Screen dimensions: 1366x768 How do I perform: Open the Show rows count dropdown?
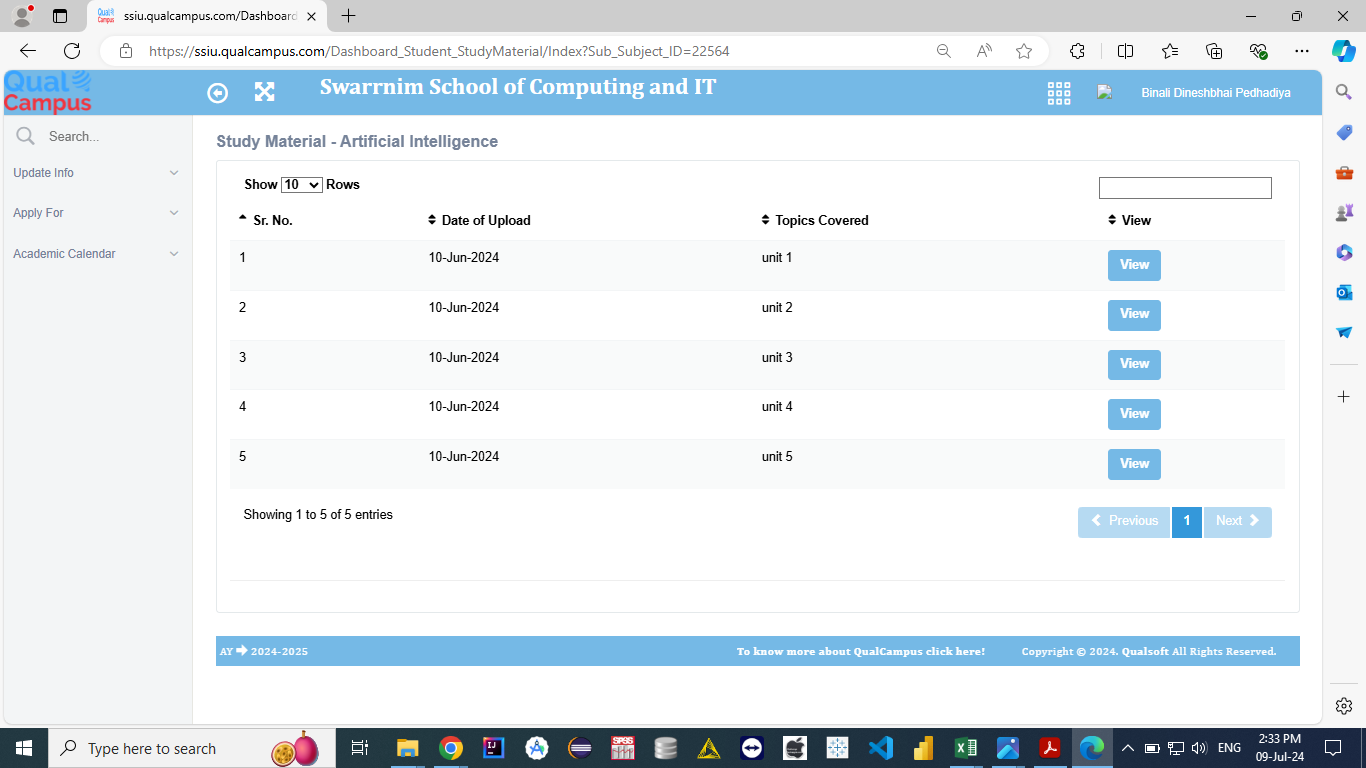[x=302, y=185]
